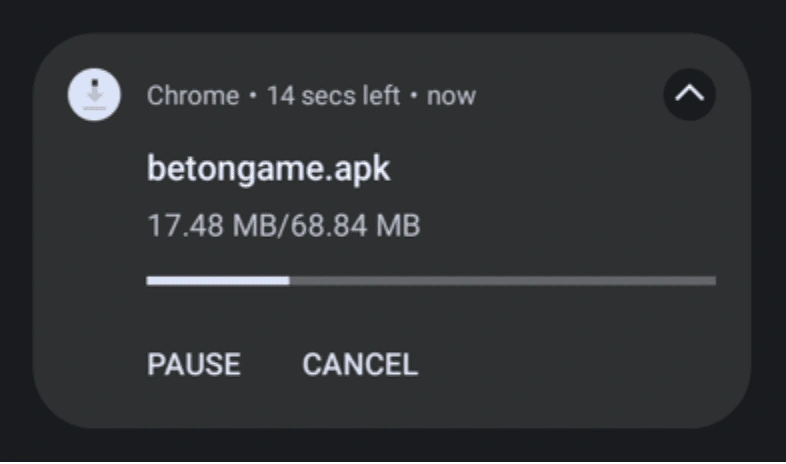This screenshot has width=786, height=464.
Task: Collapse the notification with the chevron
Action: [689, 94]
